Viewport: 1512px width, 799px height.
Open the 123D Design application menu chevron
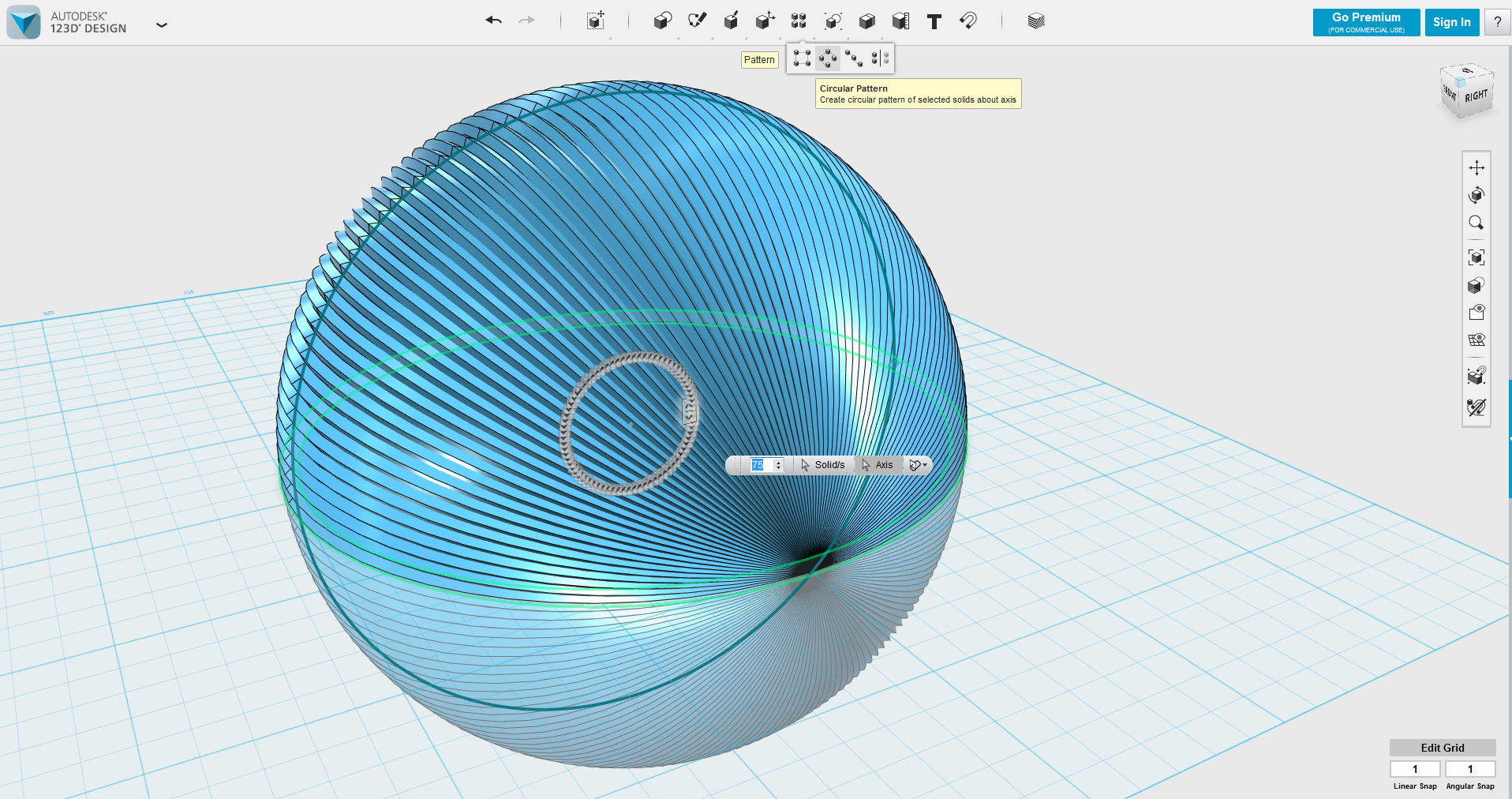pyautogui.click(x=162, y=24)
